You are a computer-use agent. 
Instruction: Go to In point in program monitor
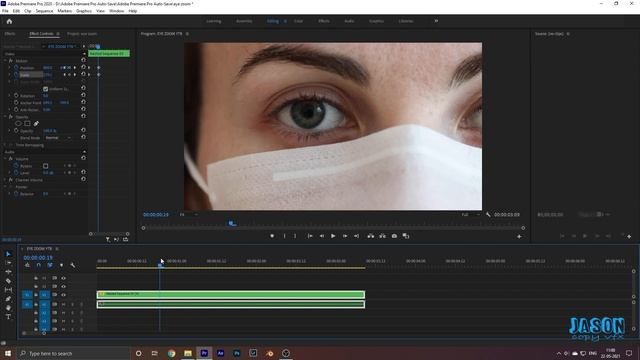click(x=310, y=236)
